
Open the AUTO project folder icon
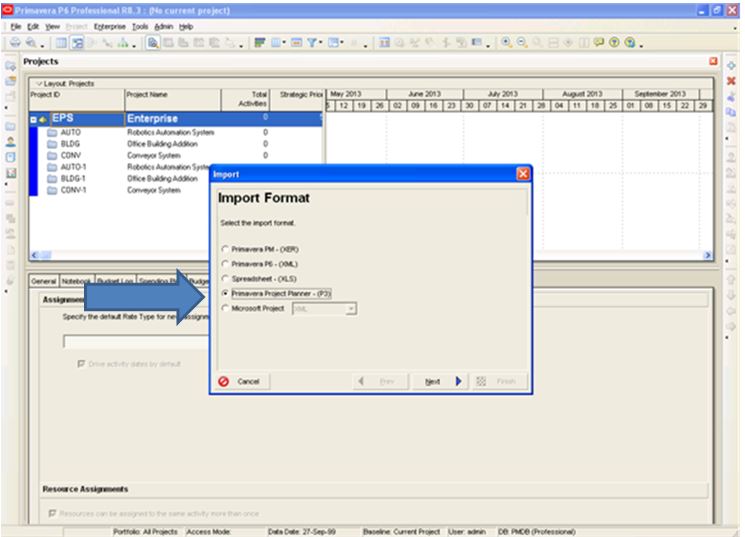tap(51, 132)
